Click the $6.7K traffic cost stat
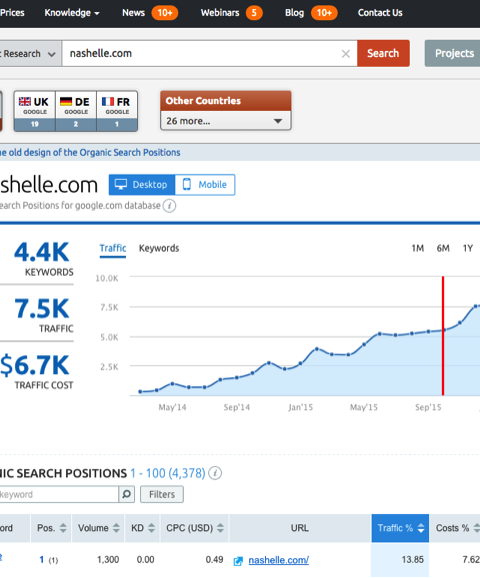 click(x=35, y=366)
